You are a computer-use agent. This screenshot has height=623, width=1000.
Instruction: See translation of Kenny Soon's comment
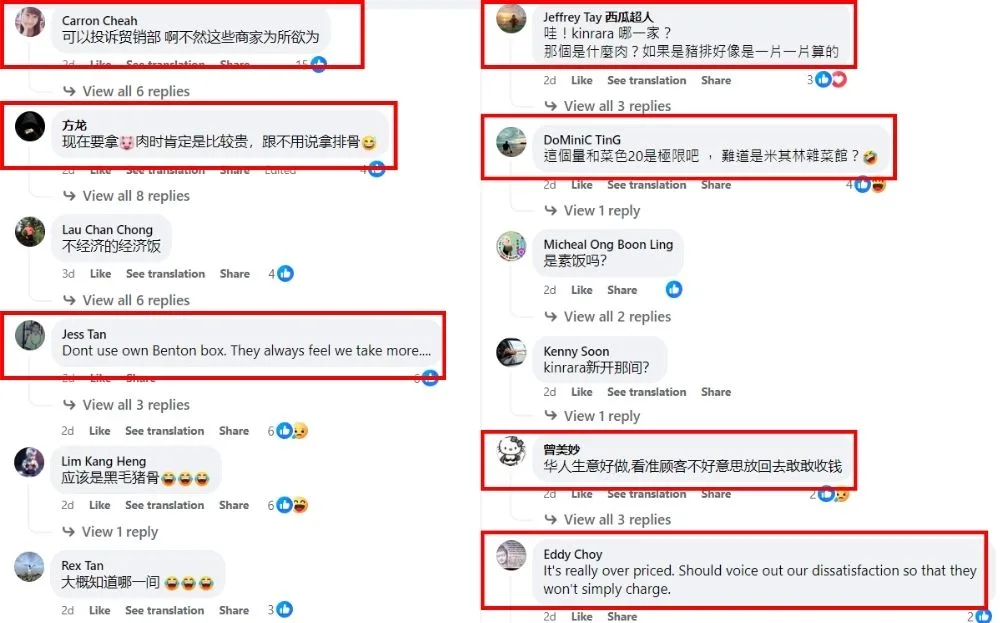tap(647, 392)
